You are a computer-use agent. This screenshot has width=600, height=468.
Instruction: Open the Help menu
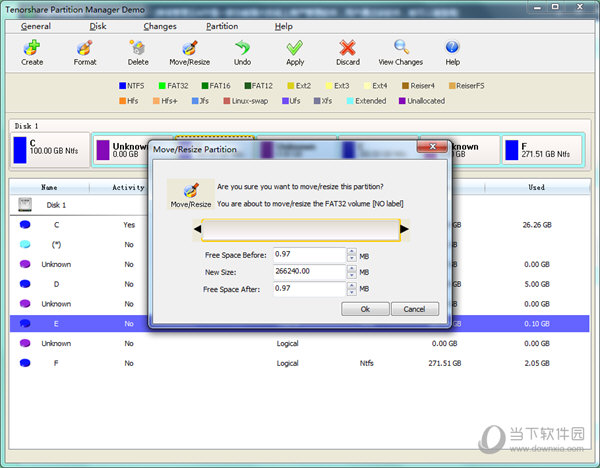(x=284, y=26)
